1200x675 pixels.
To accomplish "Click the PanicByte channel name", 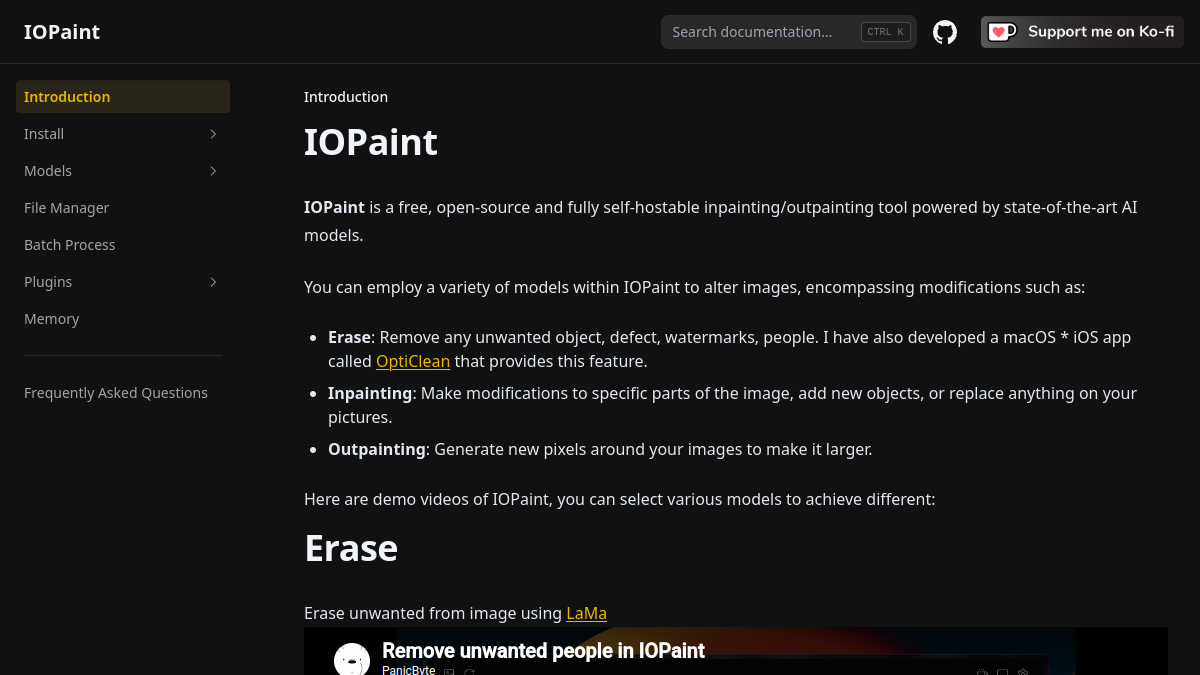I will (408, 669).
